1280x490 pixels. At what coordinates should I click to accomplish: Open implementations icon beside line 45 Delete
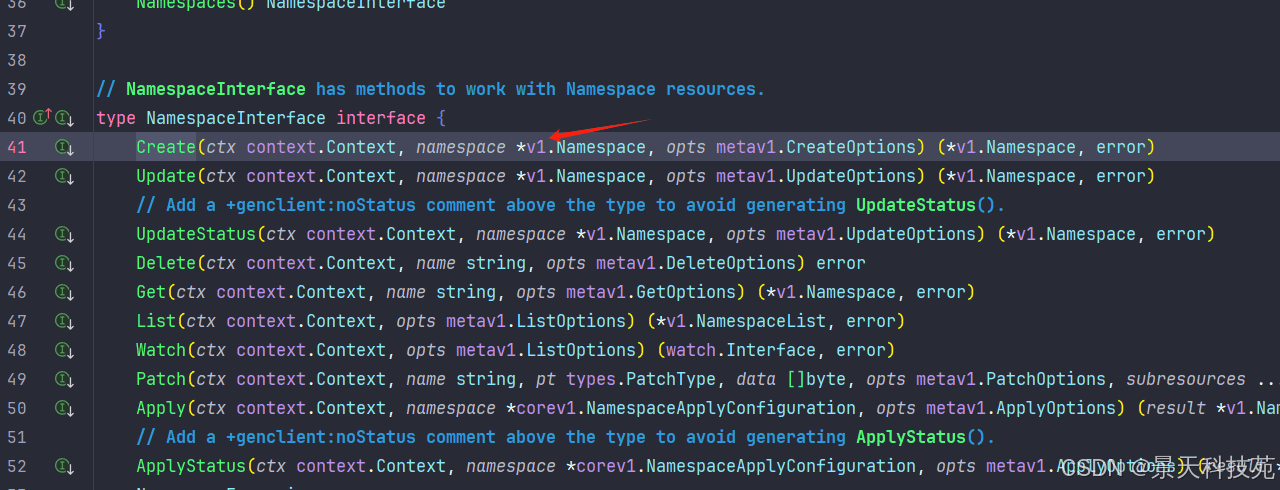65,263
